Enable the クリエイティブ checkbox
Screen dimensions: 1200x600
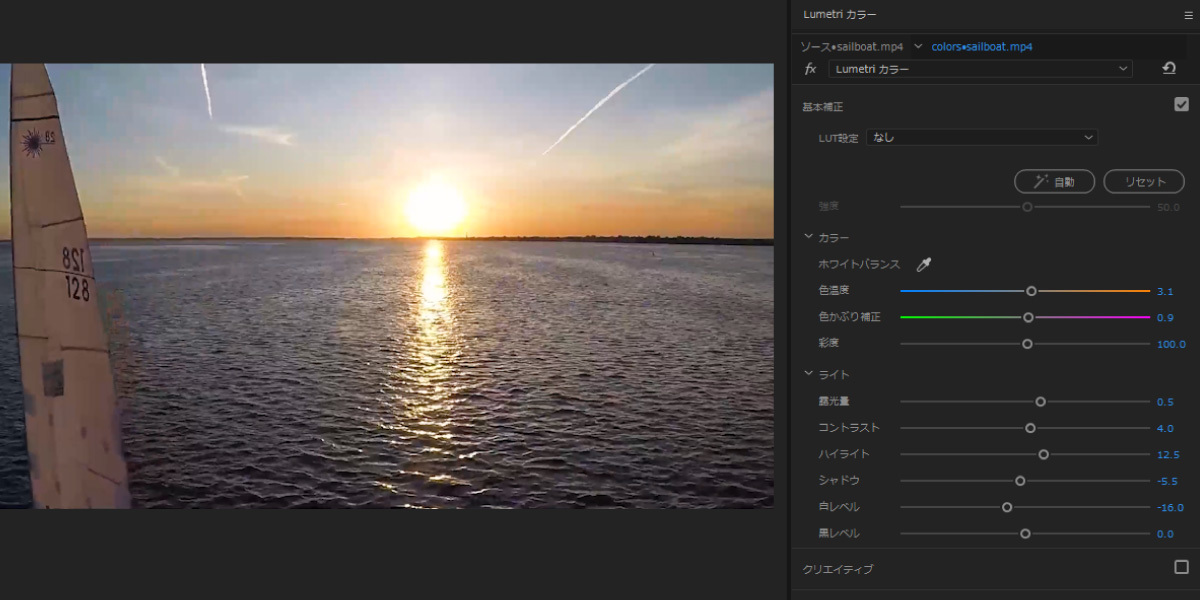[x=1181, y=567]
